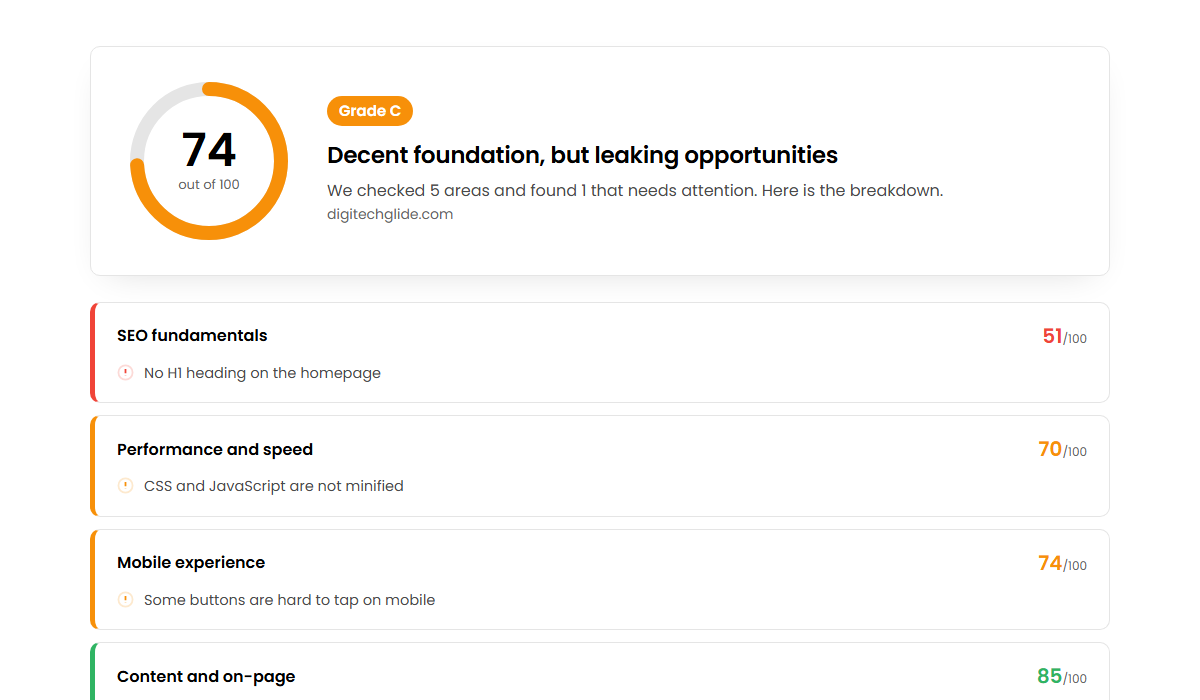Select the hard to tap buttons issue
The width and height of the screenshot is (1200, 700).
[289, 600]
